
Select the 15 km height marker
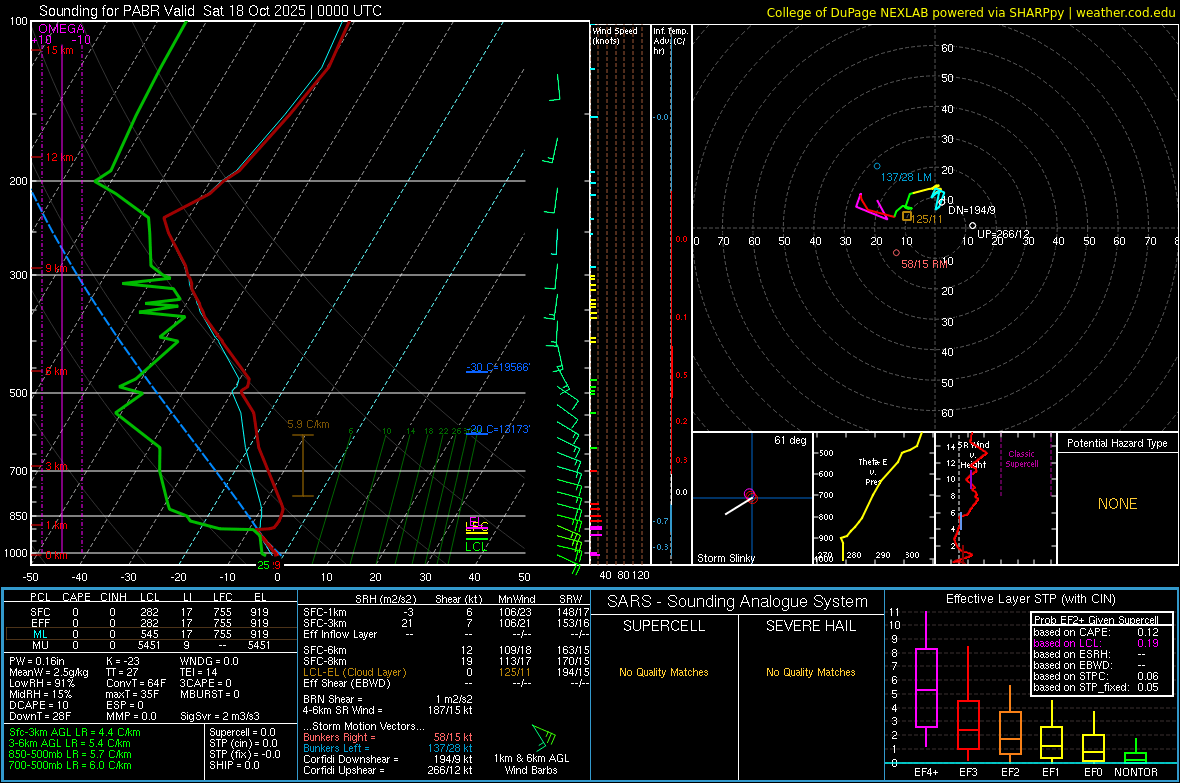click(59, 50)
